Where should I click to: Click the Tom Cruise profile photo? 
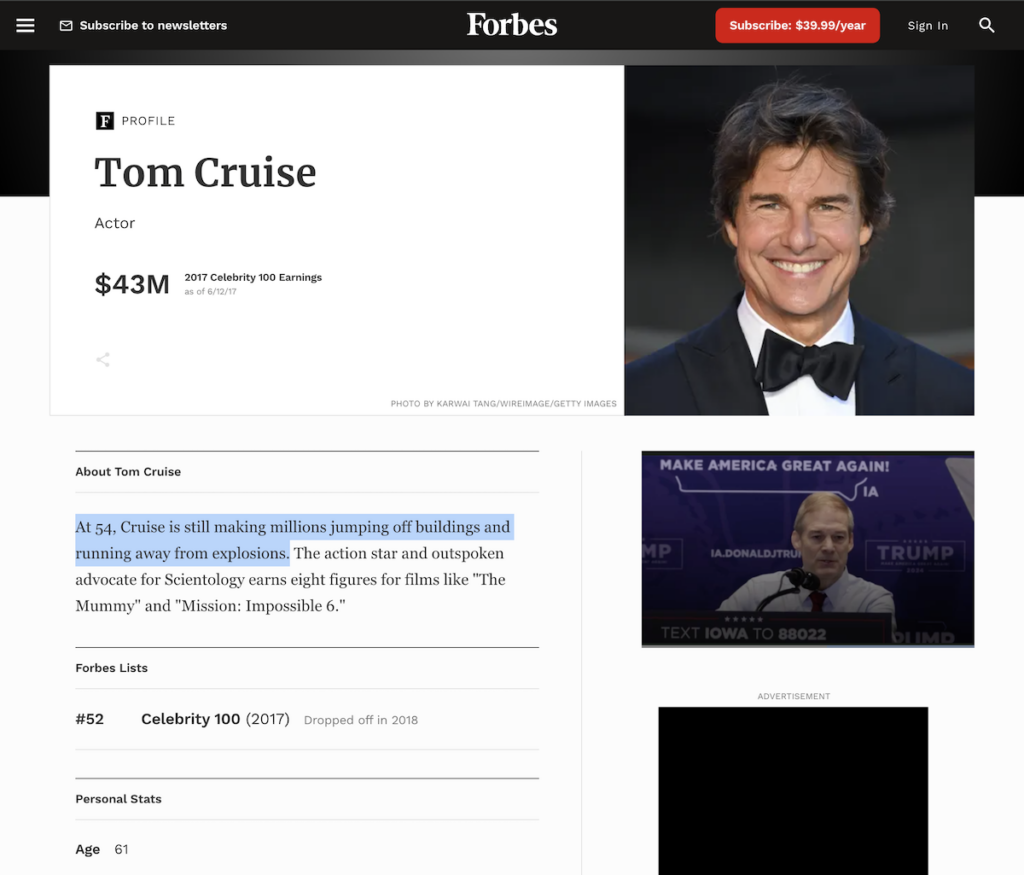(x=799, y=240)
